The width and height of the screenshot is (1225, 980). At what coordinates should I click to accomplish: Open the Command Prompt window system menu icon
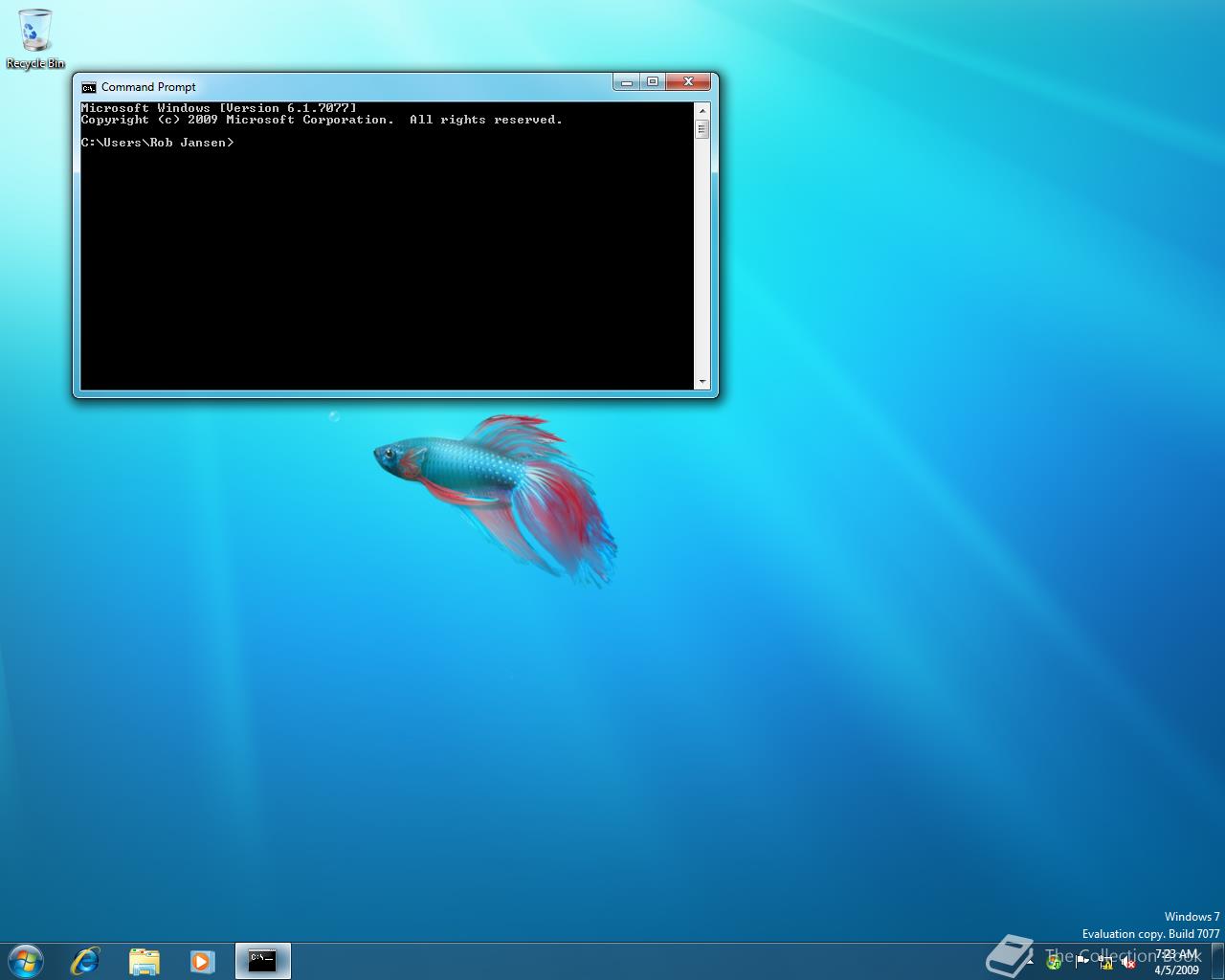(x=89, y=87)
